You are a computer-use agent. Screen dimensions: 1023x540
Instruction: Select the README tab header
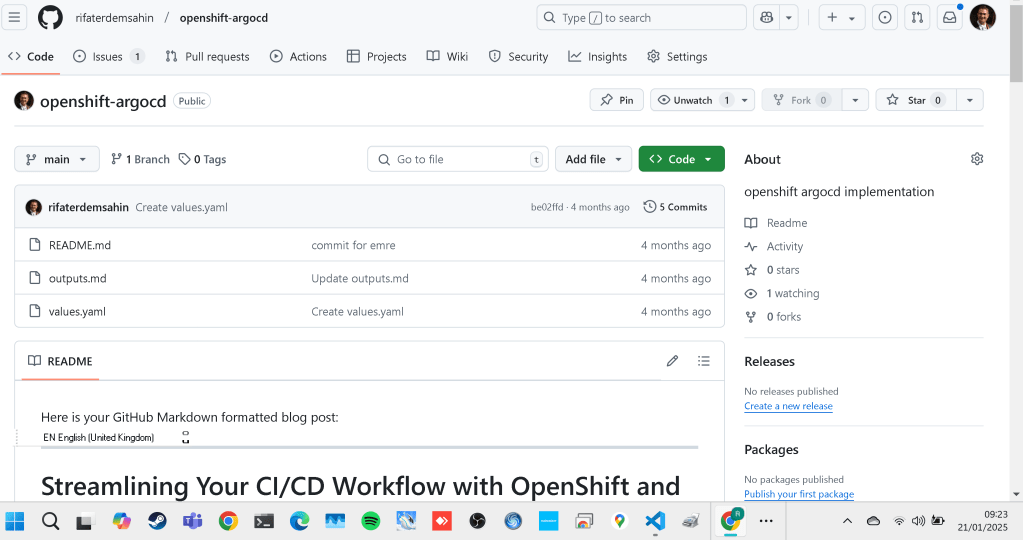click(x=60, y=361)
